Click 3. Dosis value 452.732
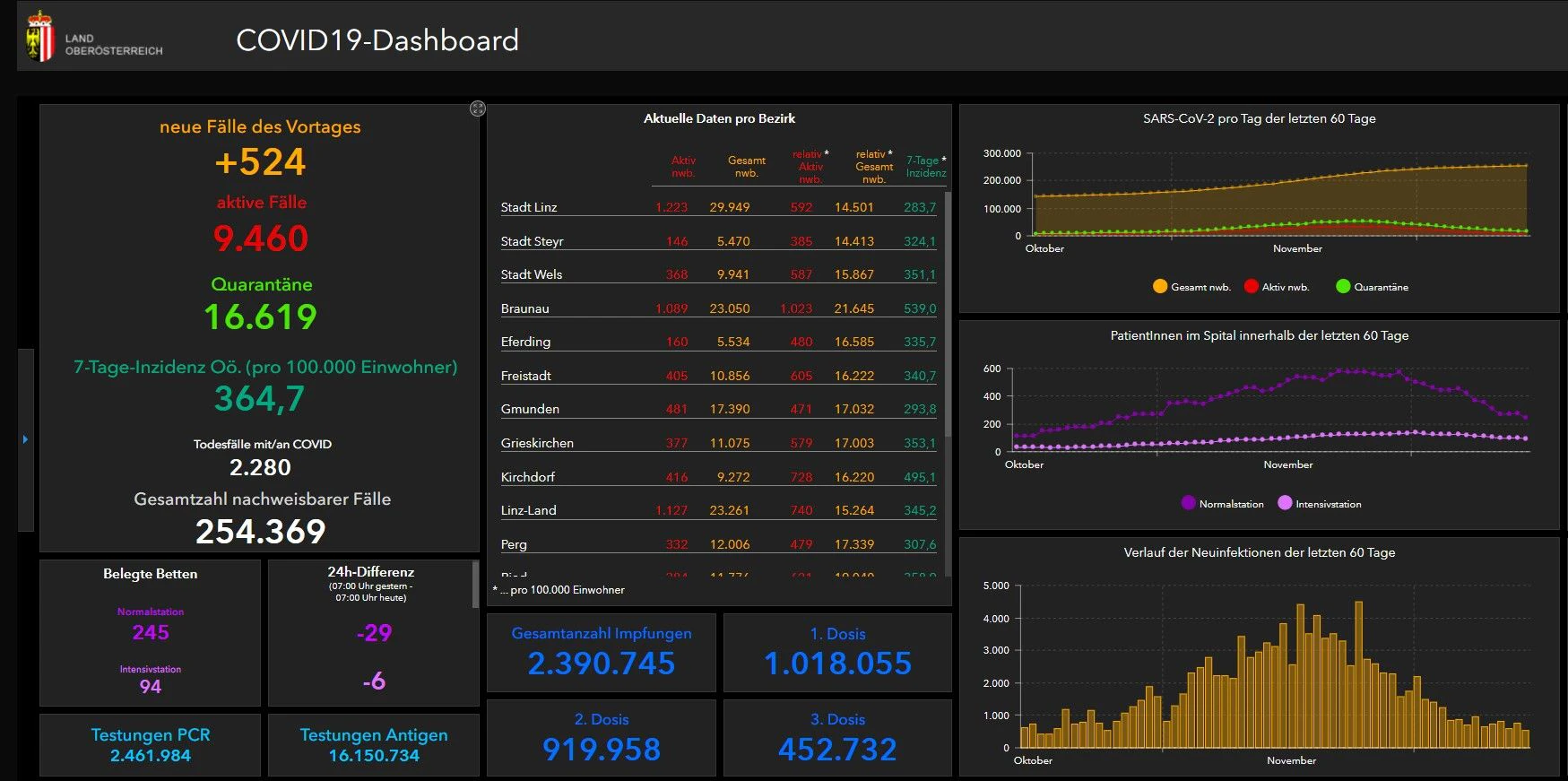Viewport: 1568px width, 781px height. click(x=838, y=750)
